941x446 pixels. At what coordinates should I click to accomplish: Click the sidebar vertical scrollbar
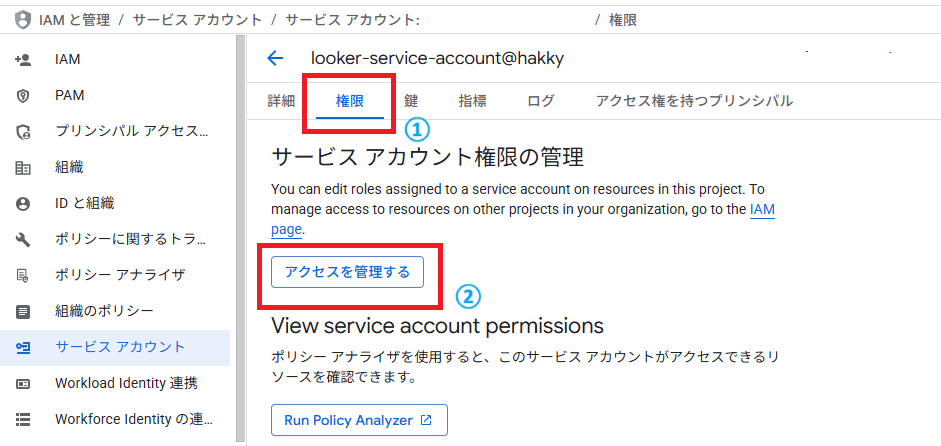point(241,237)
